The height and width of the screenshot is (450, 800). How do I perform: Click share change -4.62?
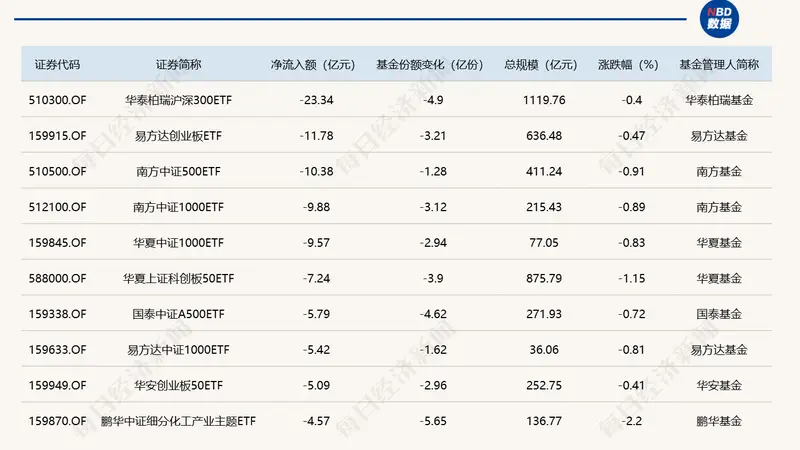click(x=433, y=314)
